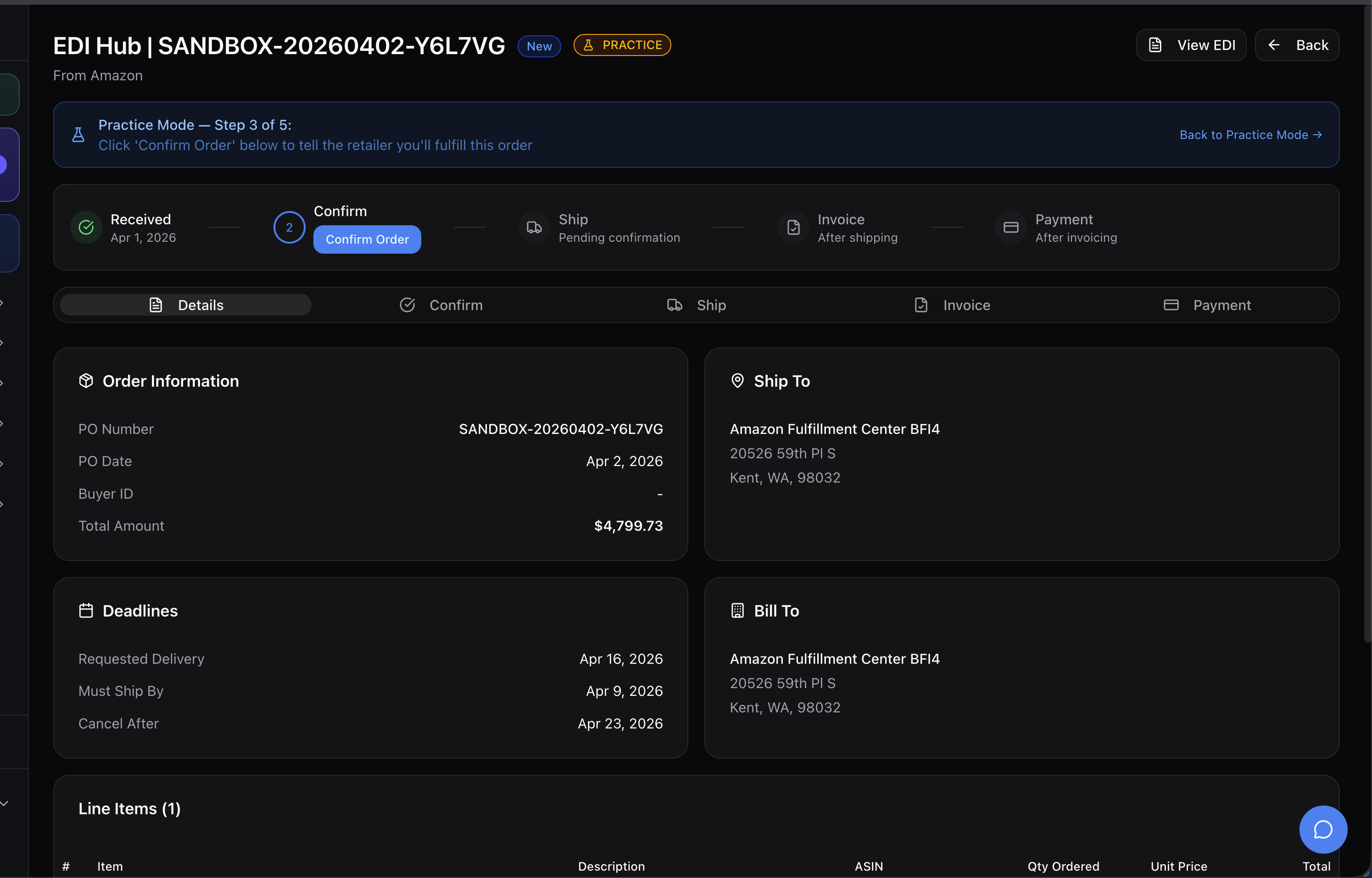
Task: Switch to the Payment tab
Action: (1207, 305)
